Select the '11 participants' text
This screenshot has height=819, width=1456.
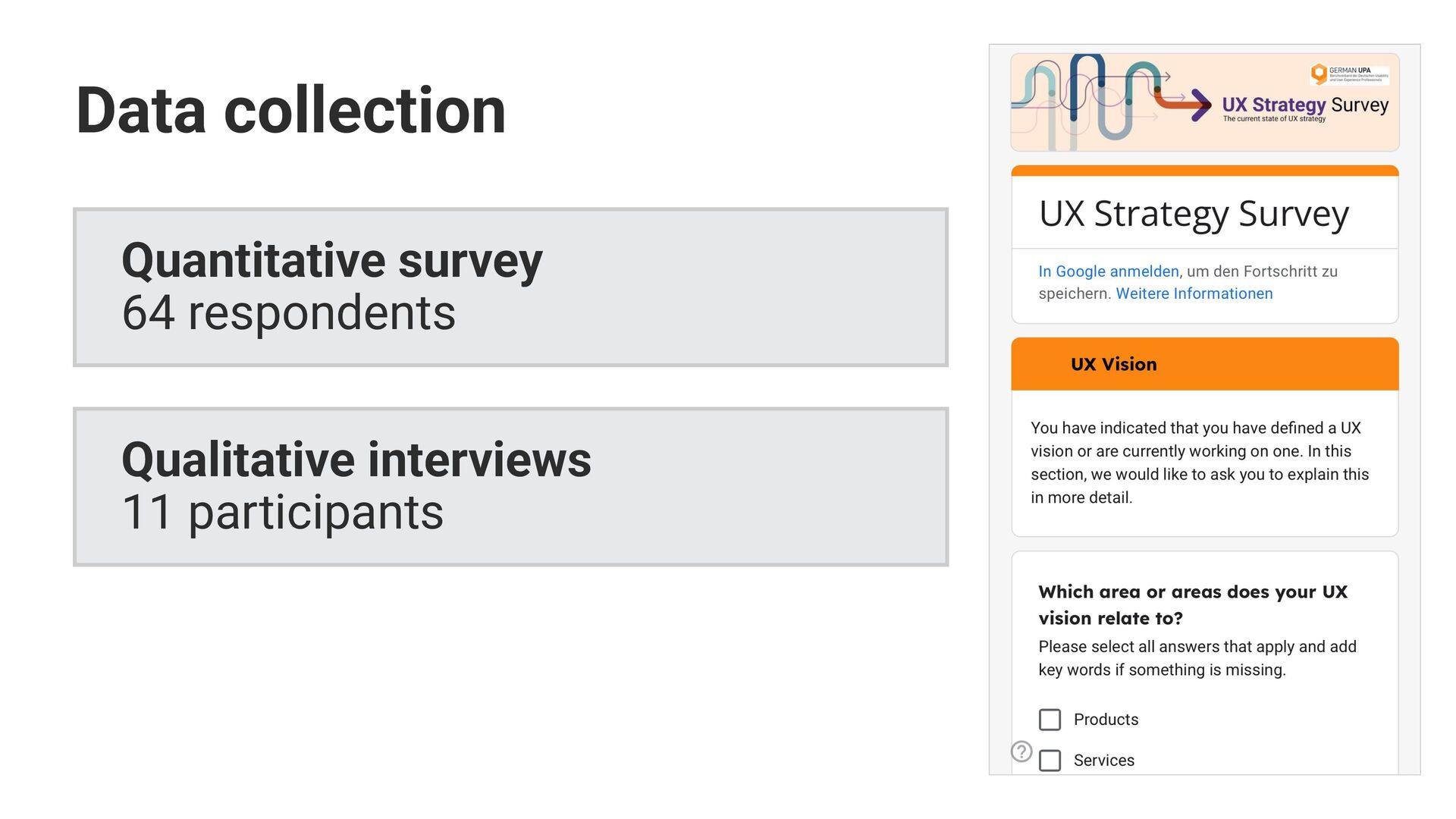click(282, 513)
